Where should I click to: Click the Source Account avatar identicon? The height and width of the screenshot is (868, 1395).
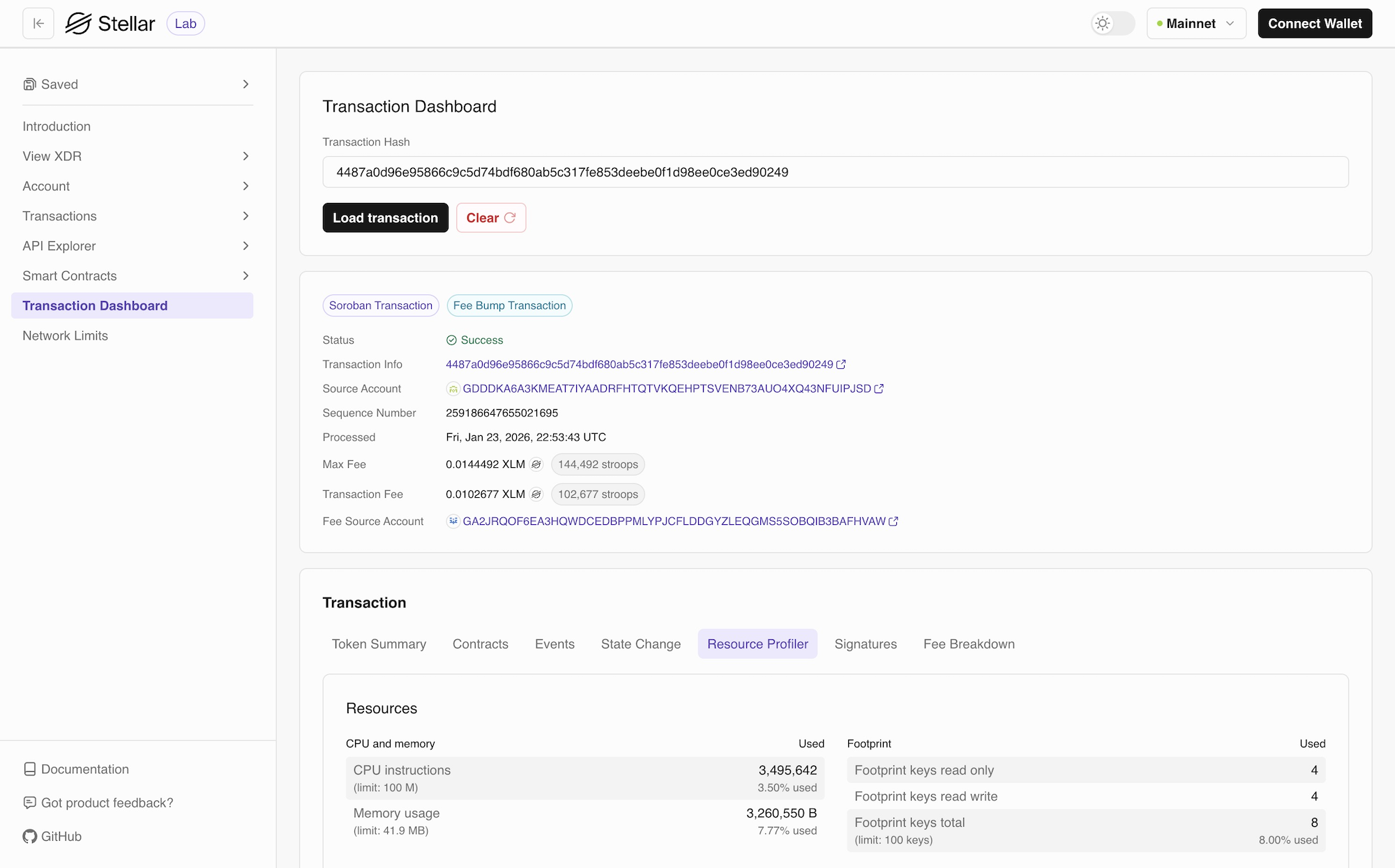pos(453,388)
